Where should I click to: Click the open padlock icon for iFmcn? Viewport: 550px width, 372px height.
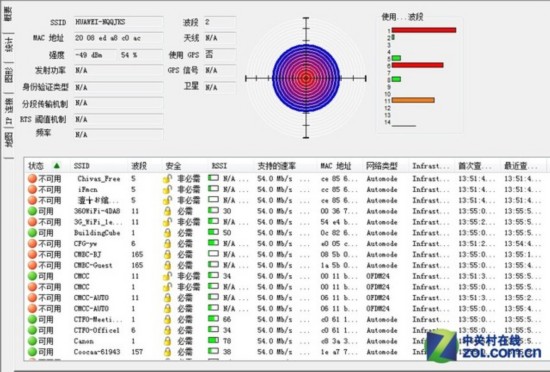(x=167, y=190)
